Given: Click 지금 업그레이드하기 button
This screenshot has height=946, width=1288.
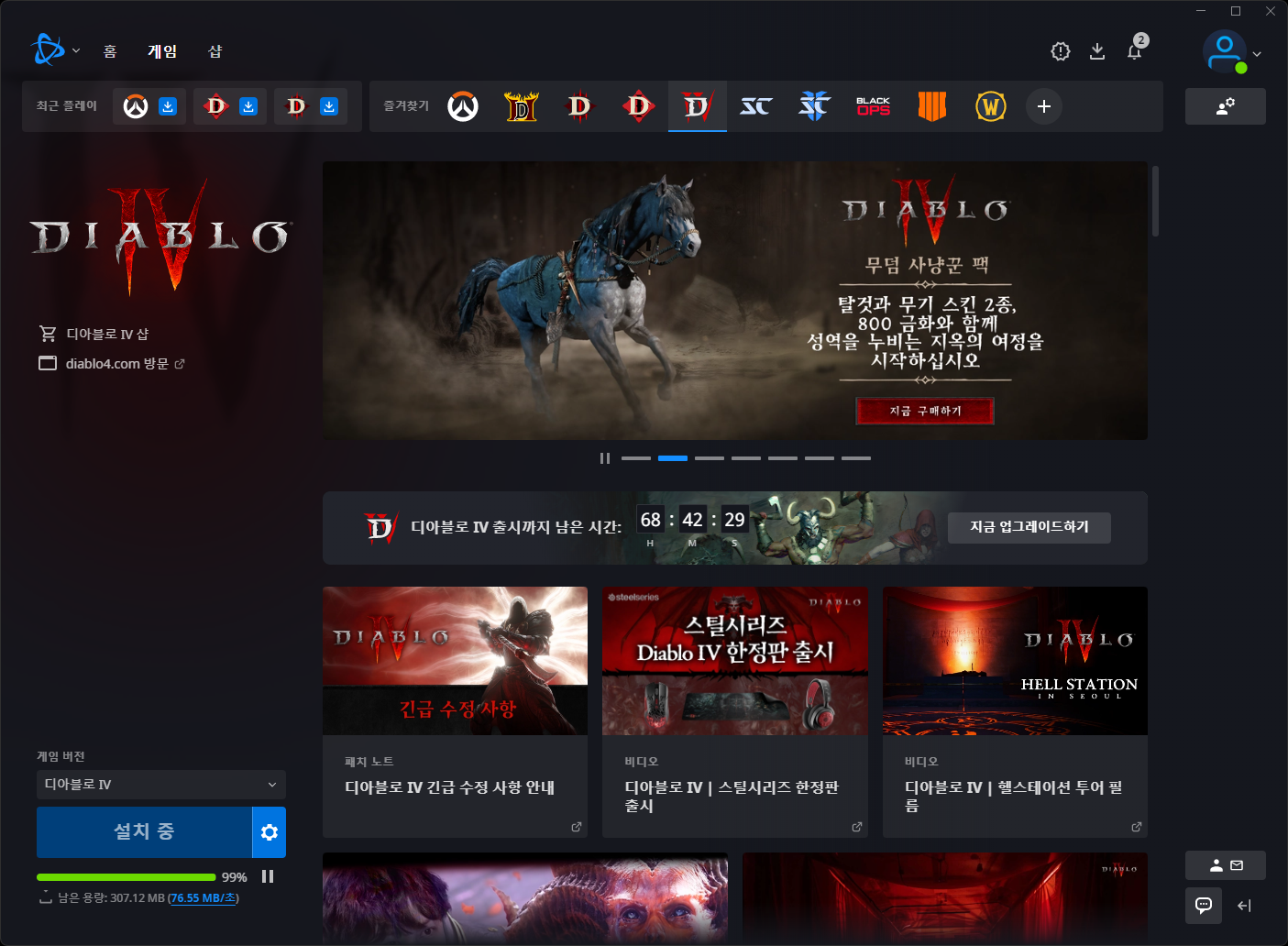Looking at the screenshot, I should tap(1029, 527).
